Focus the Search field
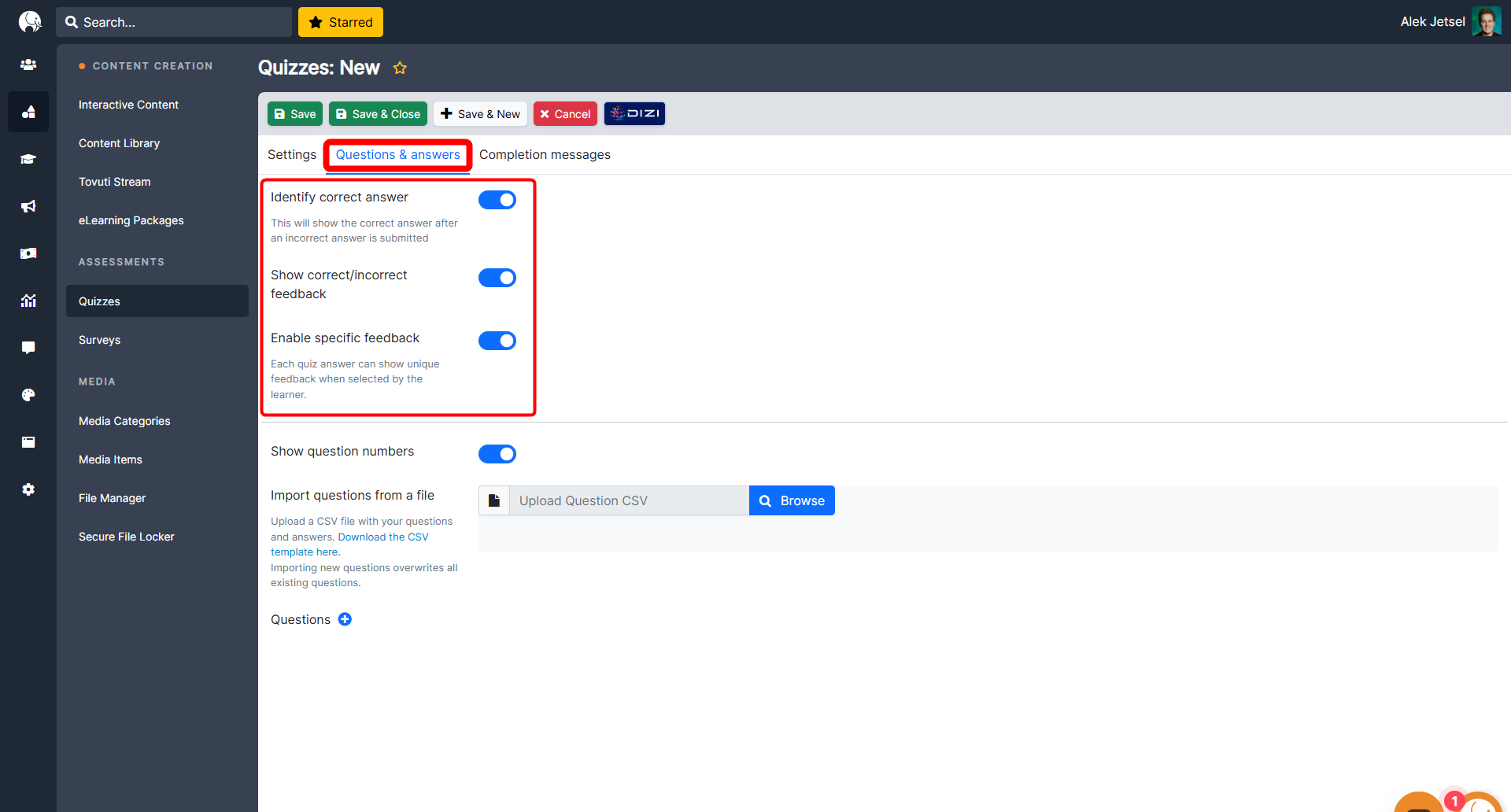Viewport: 1511px width, 812px height. coord(174,22)
